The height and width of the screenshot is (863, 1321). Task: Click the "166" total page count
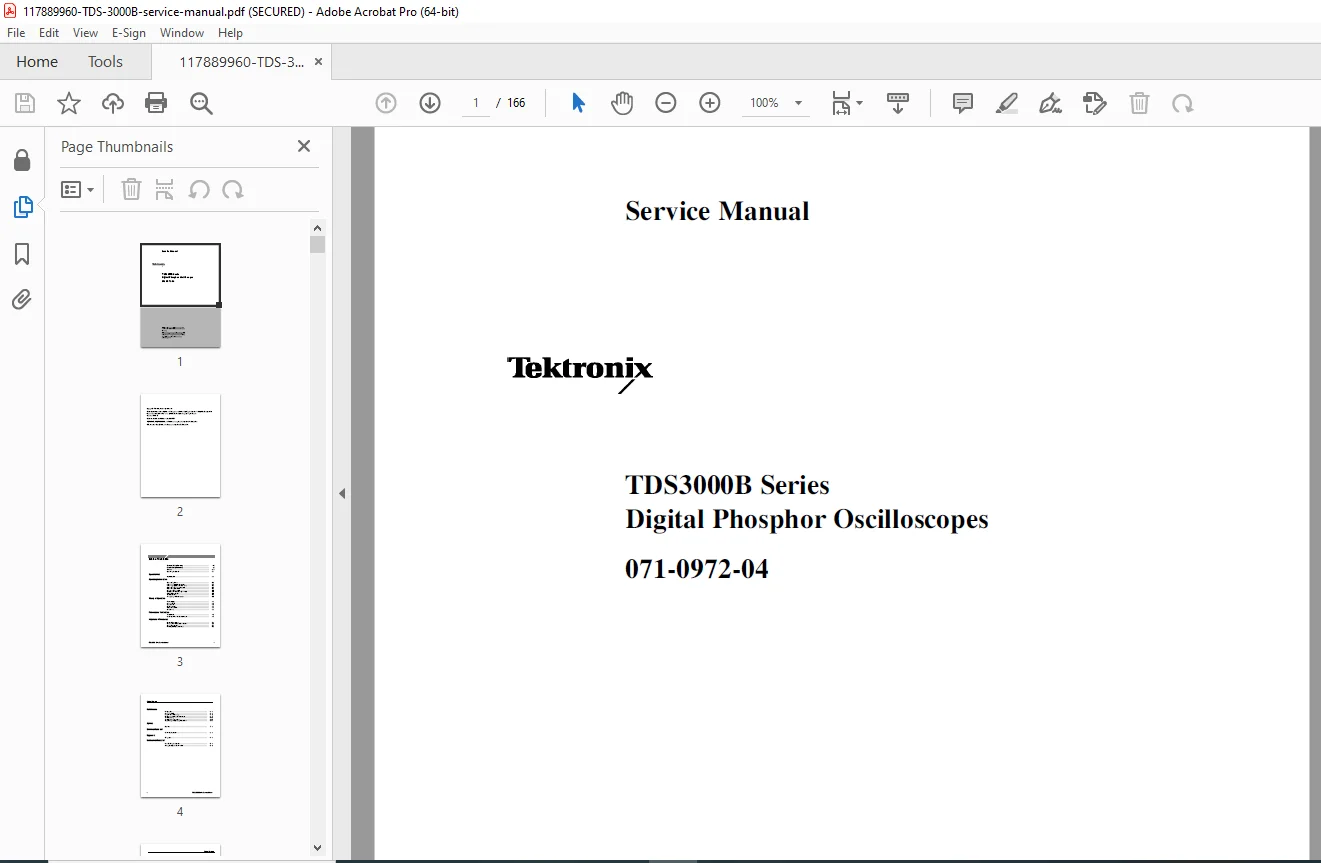(516, 103)
